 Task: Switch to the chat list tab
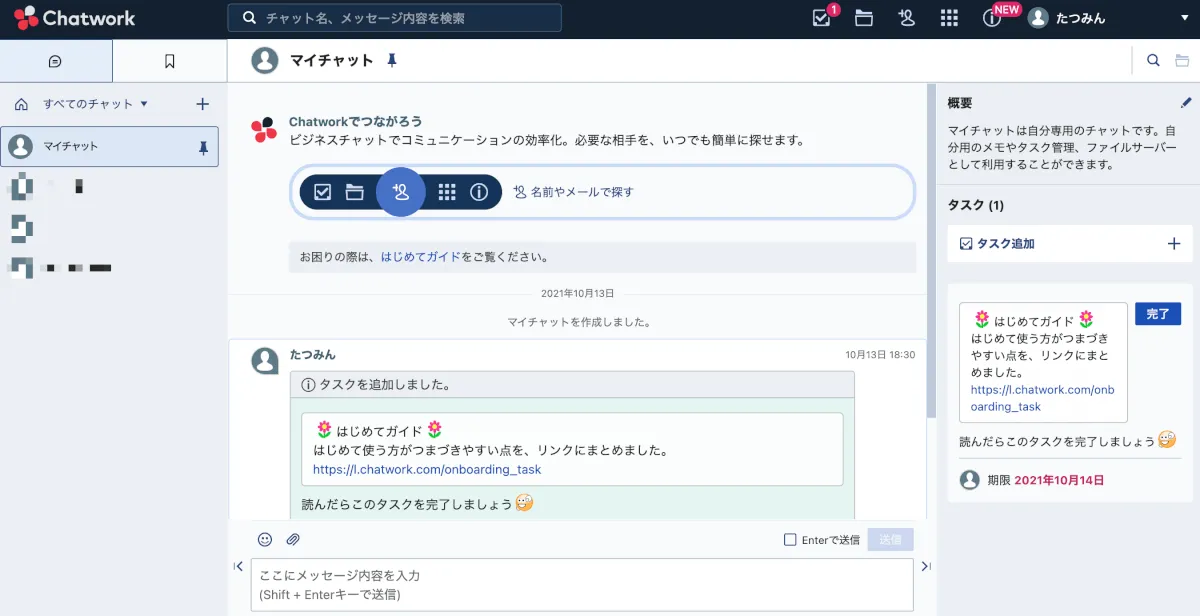56,61
